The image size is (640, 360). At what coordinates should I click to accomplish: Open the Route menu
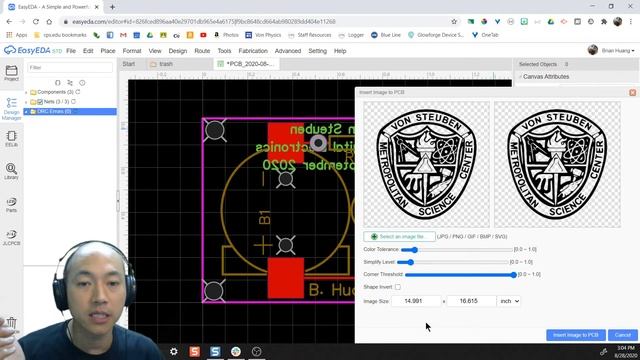click(202, 51)
